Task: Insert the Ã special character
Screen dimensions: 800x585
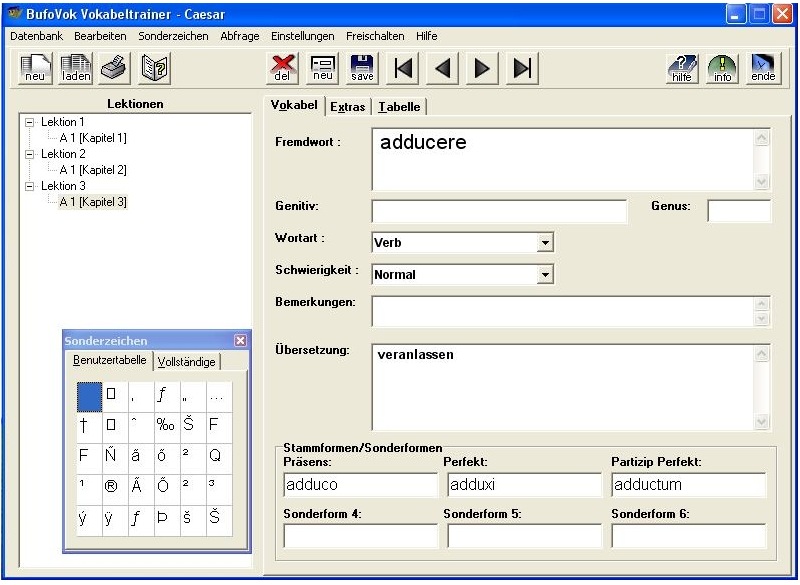Action: pyautogui.click(x=141, y=488)
